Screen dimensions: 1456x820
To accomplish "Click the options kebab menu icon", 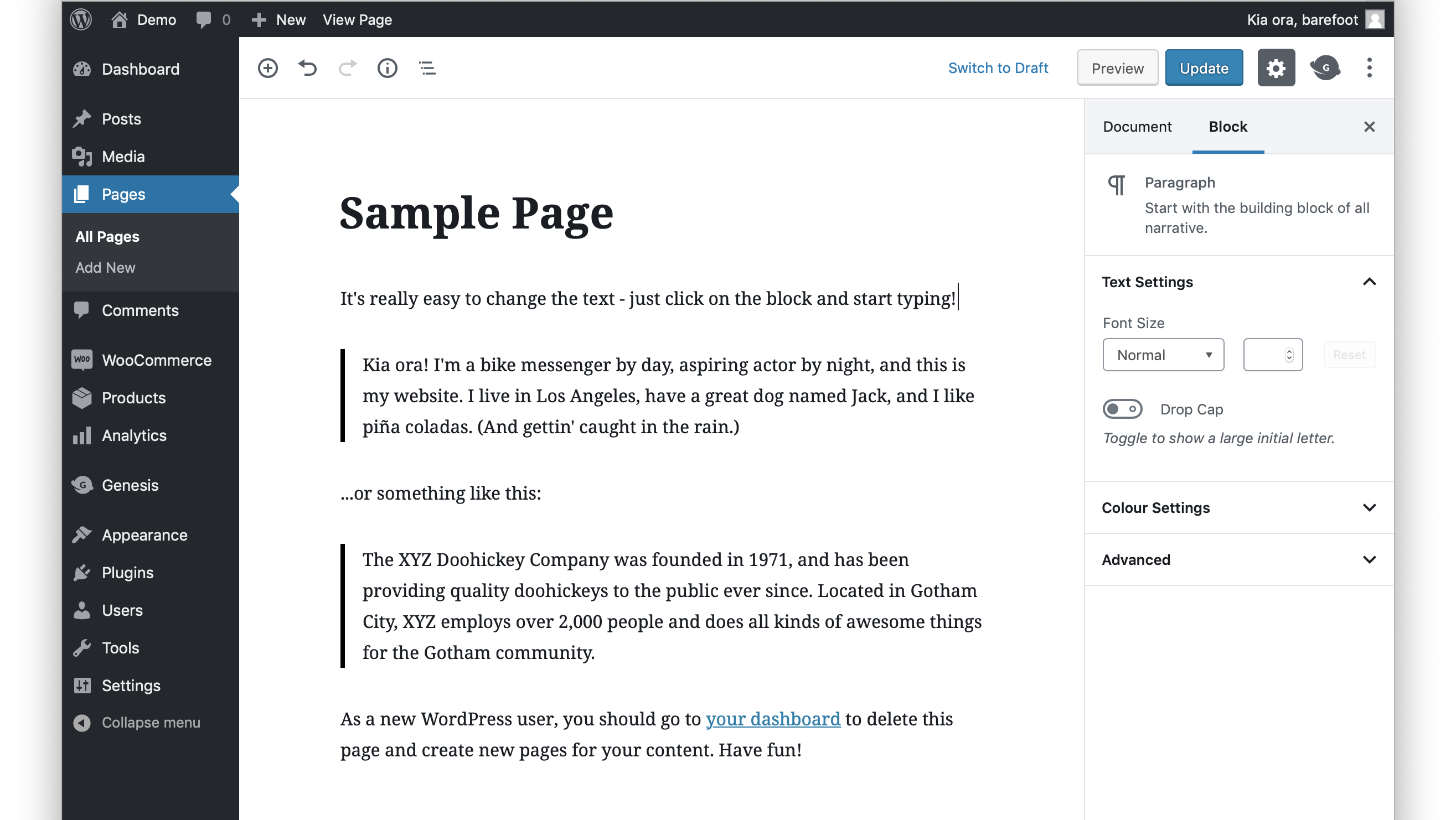I will pyautogui.click(x=1369, y=67).
